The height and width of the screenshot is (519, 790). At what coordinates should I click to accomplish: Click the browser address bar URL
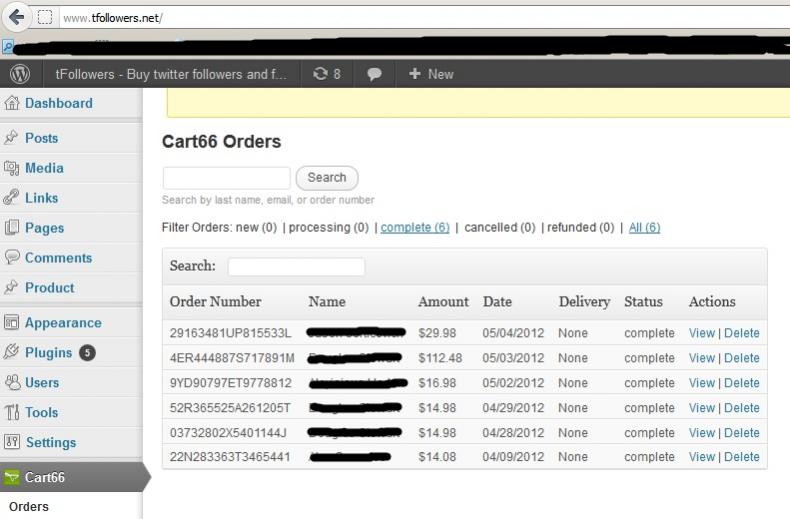point(113,18)
